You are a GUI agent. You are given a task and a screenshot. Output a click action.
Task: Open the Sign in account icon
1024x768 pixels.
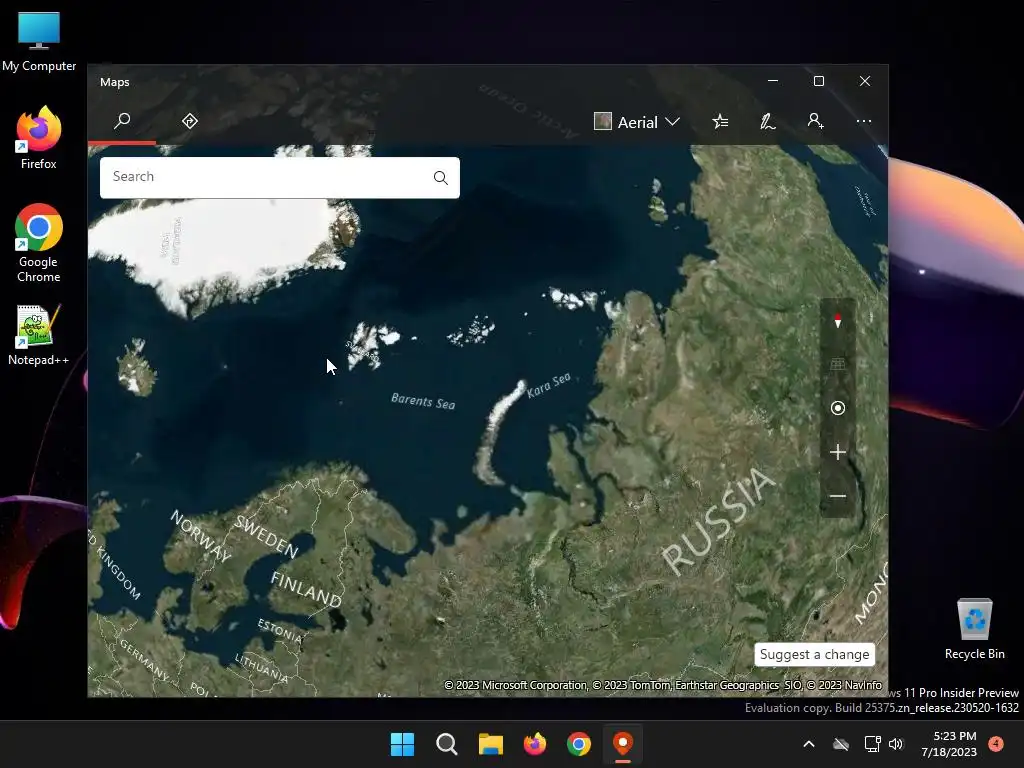click(815, 121)
